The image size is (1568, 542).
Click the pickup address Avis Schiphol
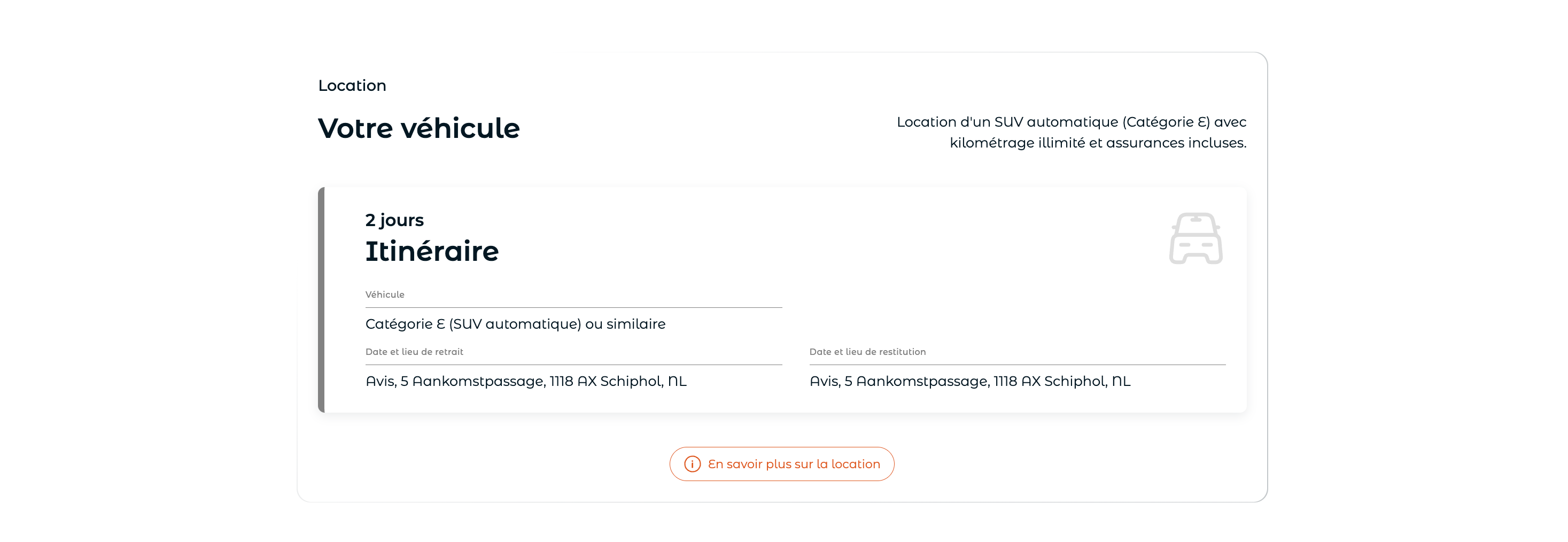pos(526,381)
